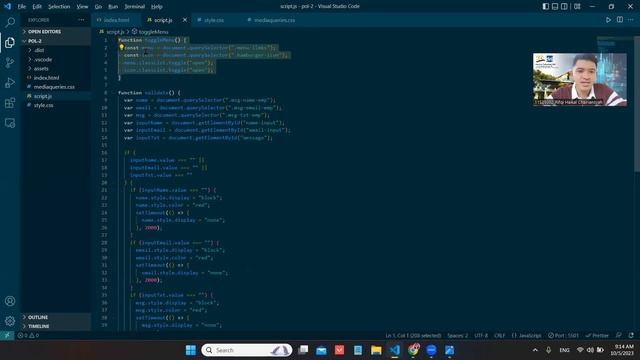The width and height of the screenshot is (640, 360).
Task: Change the JavaScript language mode
Action: [527, 335]
